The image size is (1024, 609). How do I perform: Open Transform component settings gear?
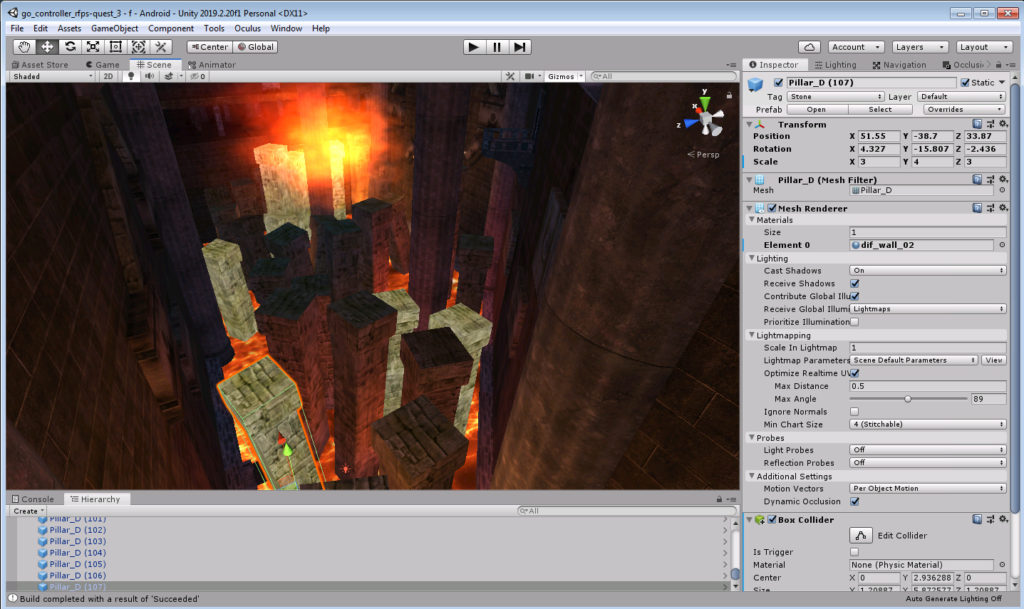point(1004,124)
